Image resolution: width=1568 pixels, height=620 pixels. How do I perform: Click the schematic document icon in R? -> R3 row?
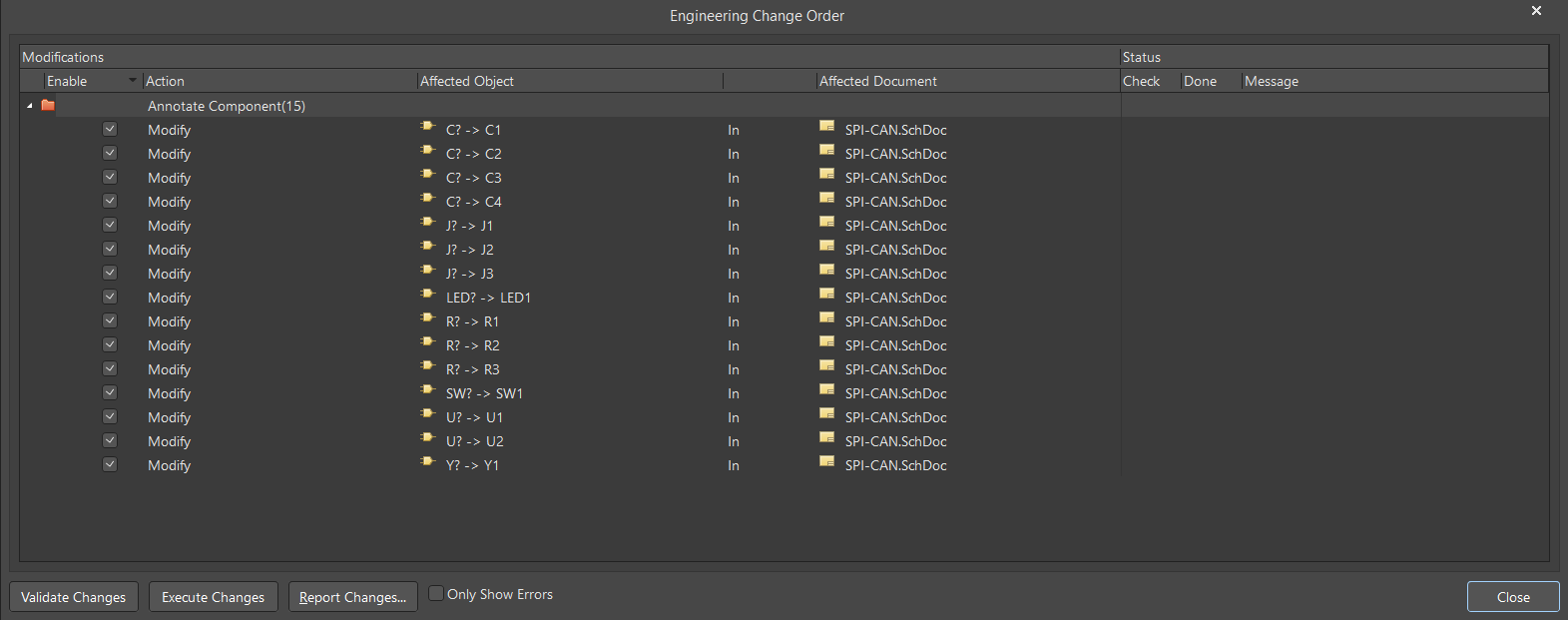pyautogui.click(x=826, y=366)
